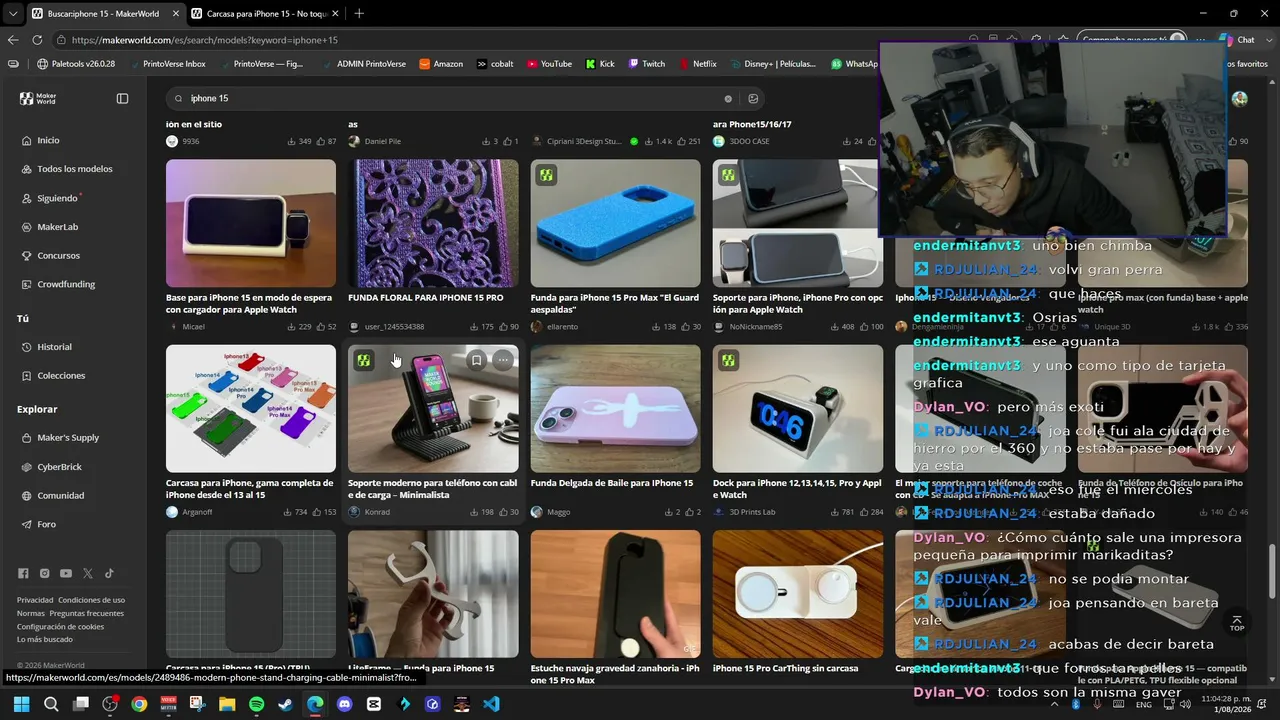
Task: Open Carcasa para iPhone gama completa thumbnail
Action: tap(251, 409)
